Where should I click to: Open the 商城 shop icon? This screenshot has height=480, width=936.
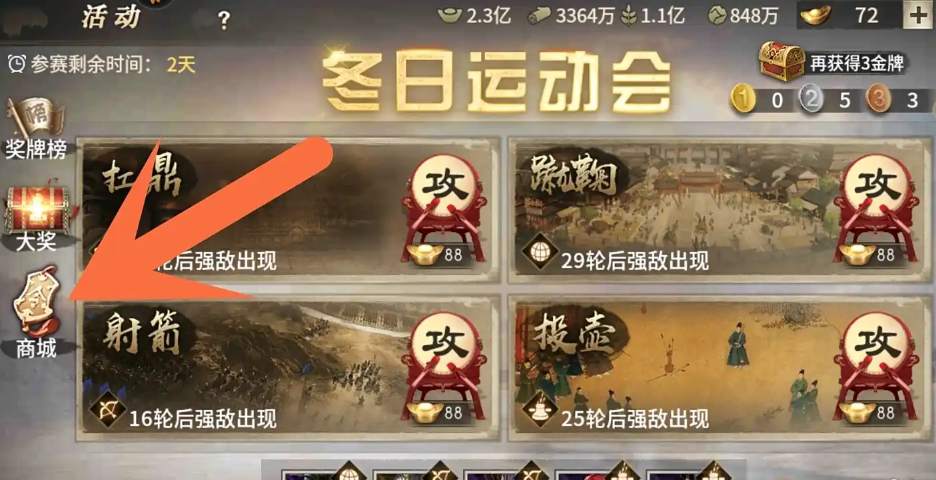[36, 313]
